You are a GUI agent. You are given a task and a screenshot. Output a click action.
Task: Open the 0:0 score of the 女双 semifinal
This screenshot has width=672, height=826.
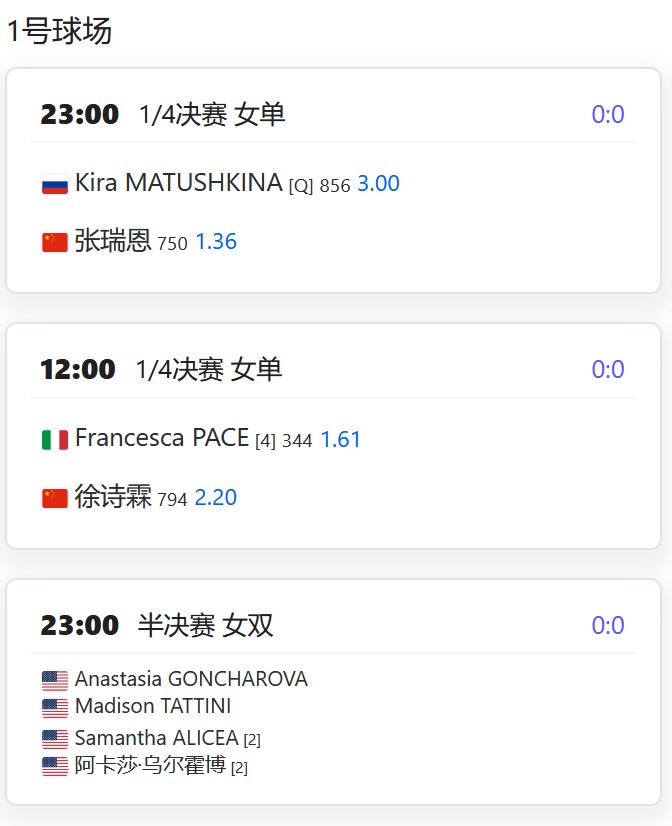608,626
